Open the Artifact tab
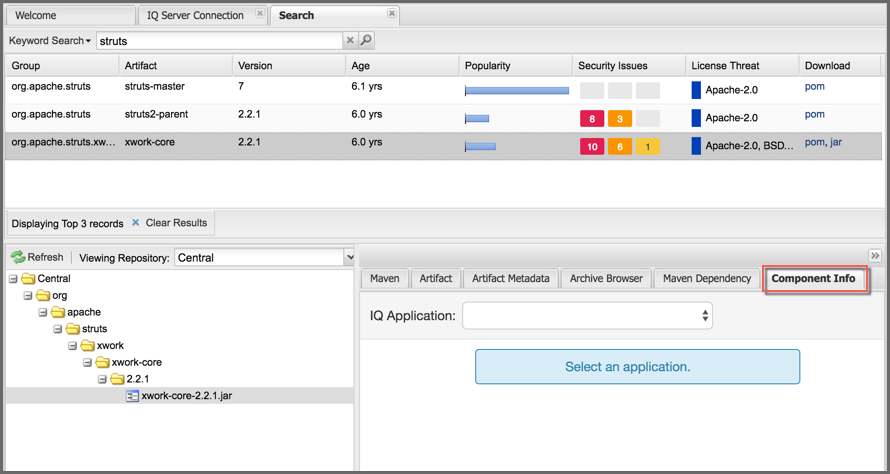Viewport: 890px width, 474px height. pos(436,279)
